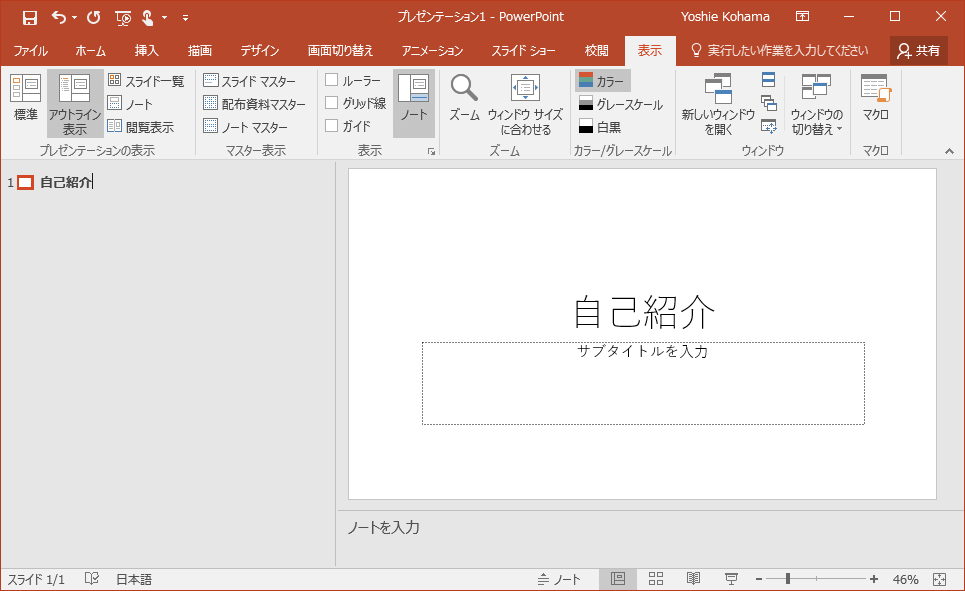Toggle the Gridlines (グリッド線) checkbox
The width and height of the screenshot is (965, 591).
click(x=332, y=103)
